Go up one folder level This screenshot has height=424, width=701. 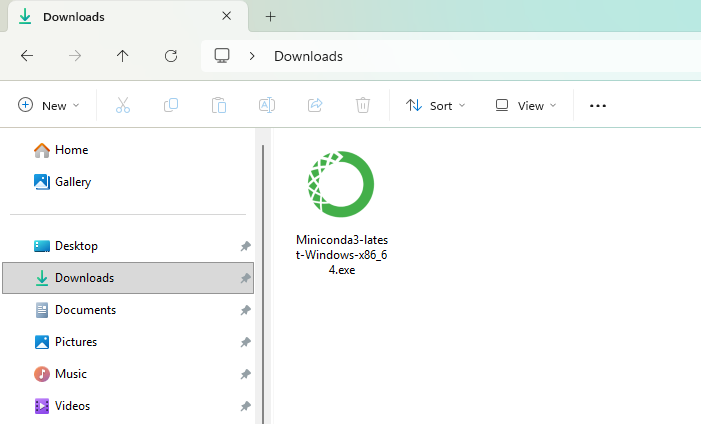(122, 56)
